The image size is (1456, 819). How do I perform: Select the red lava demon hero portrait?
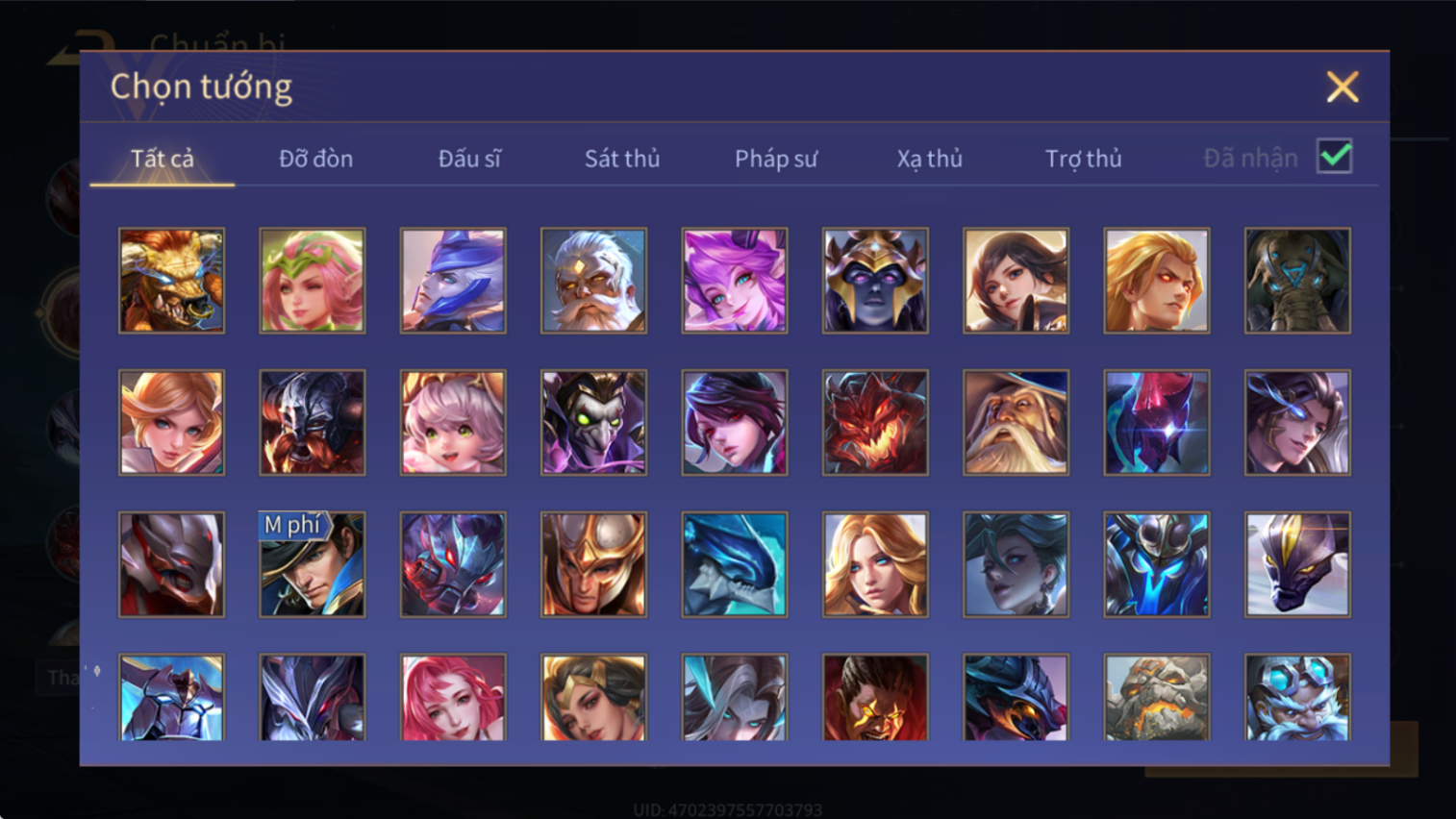click(875, 423)
